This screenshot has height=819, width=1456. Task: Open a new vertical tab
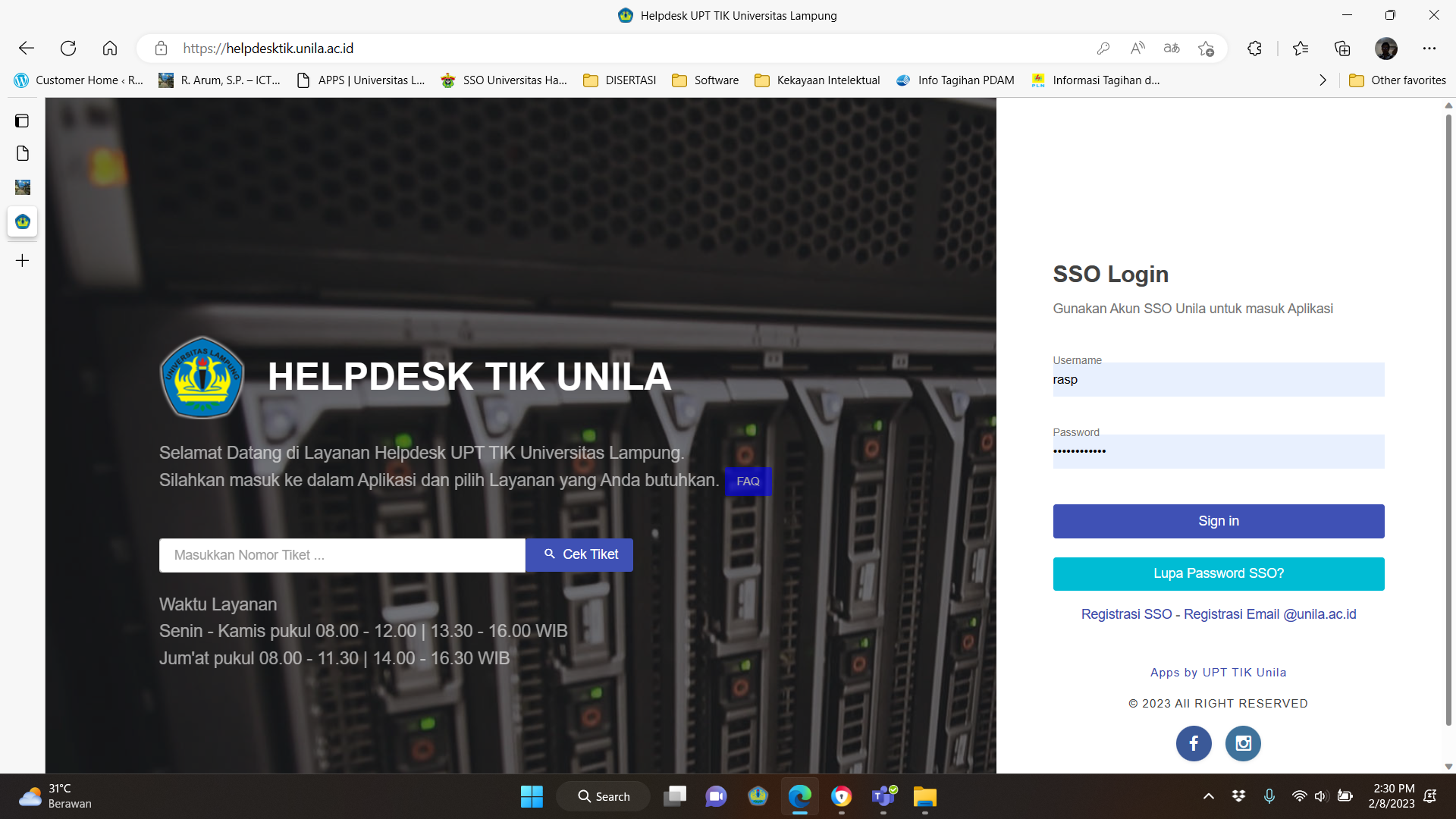[22, 261]
